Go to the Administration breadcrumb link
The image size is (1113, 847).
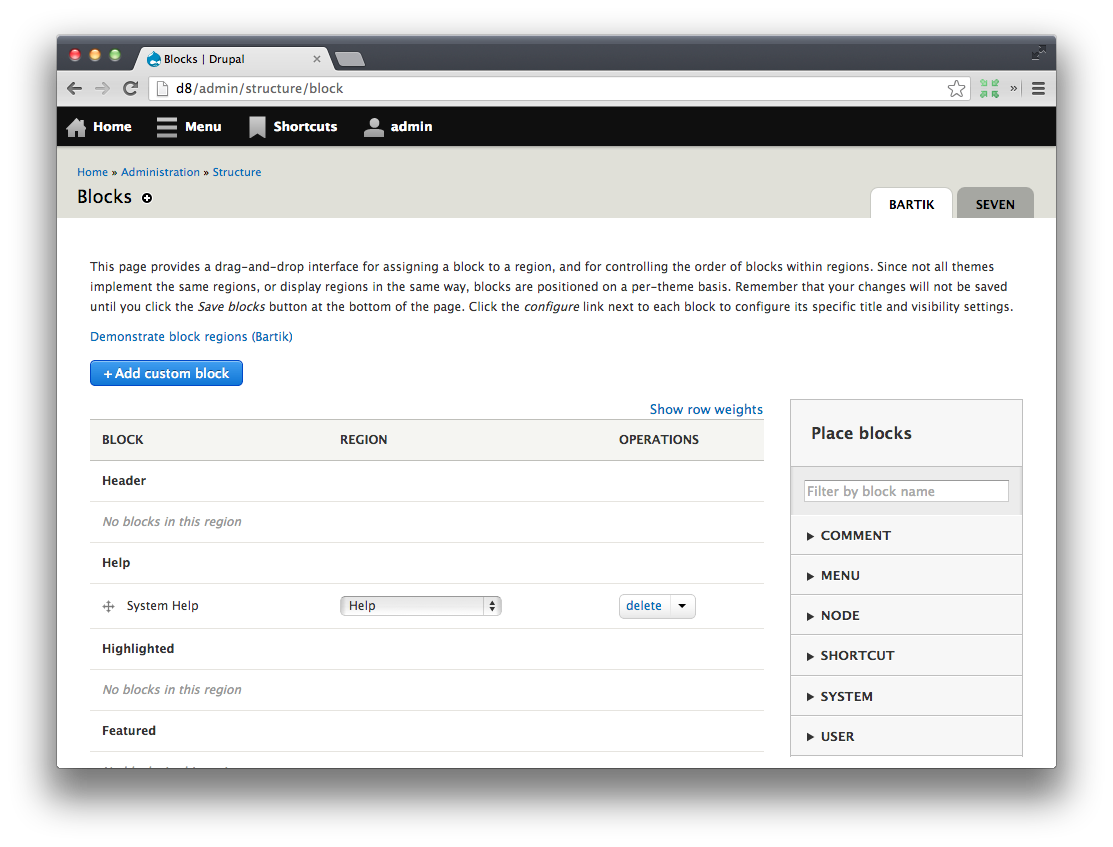click(160, 172)
